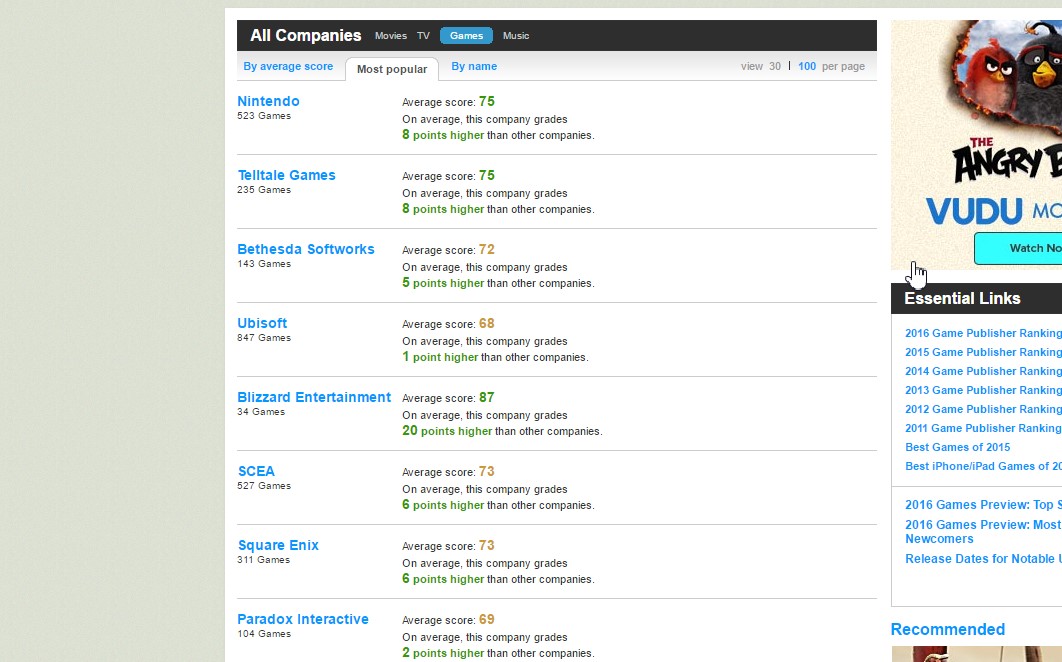Viewport: 1062px width, 662px height.
Task: Open 2013 Game Publisher Rankings link
Action: pos(983,390)
